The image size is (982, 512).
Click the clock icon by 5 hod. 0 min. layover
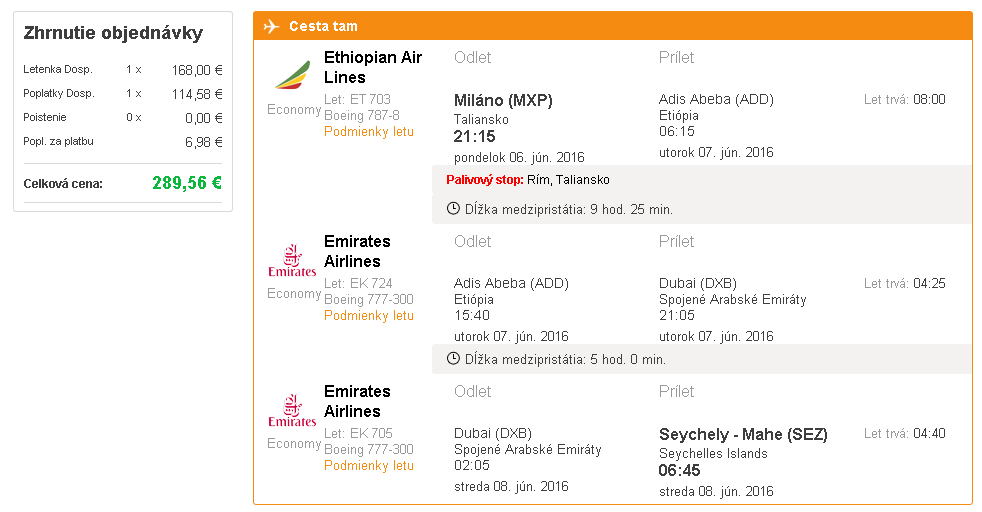453,359
